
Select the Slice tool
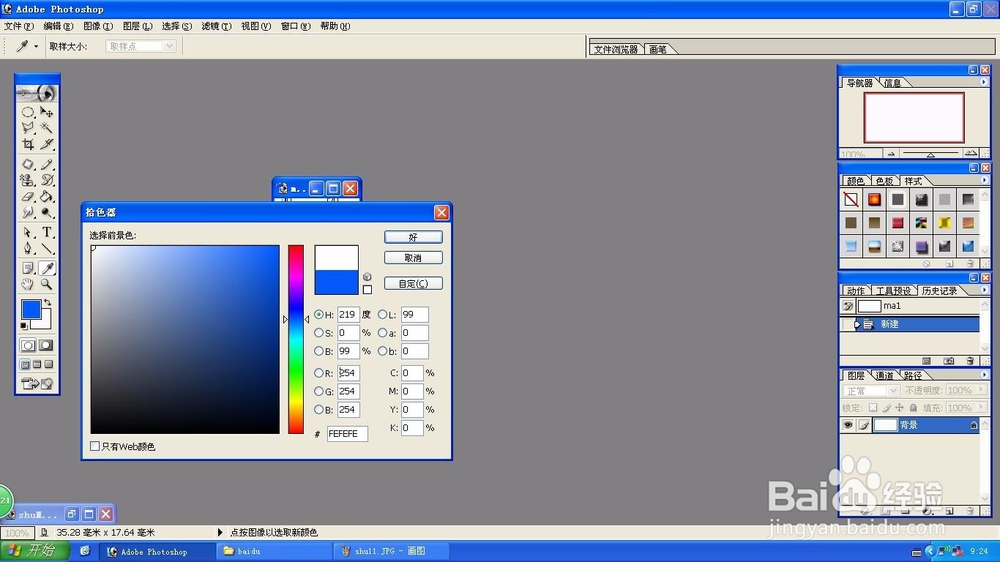click(x=47, y=144)
